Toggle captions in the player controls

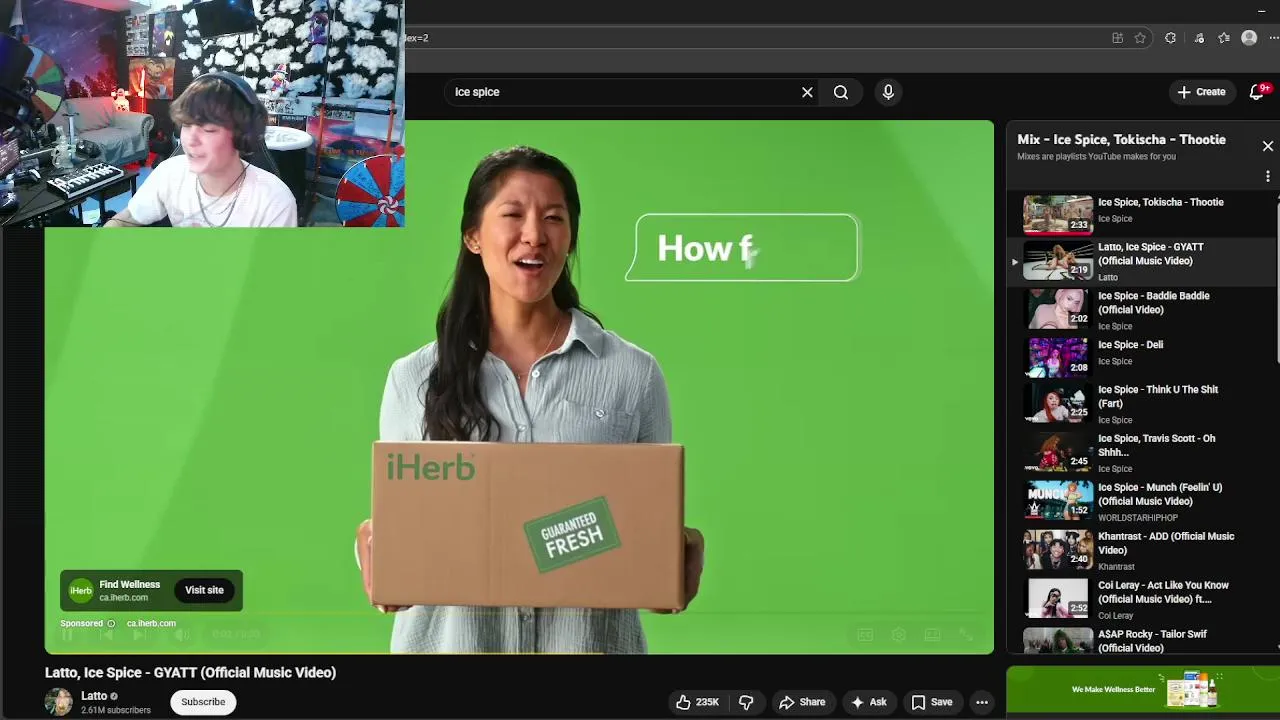(865, 635)
